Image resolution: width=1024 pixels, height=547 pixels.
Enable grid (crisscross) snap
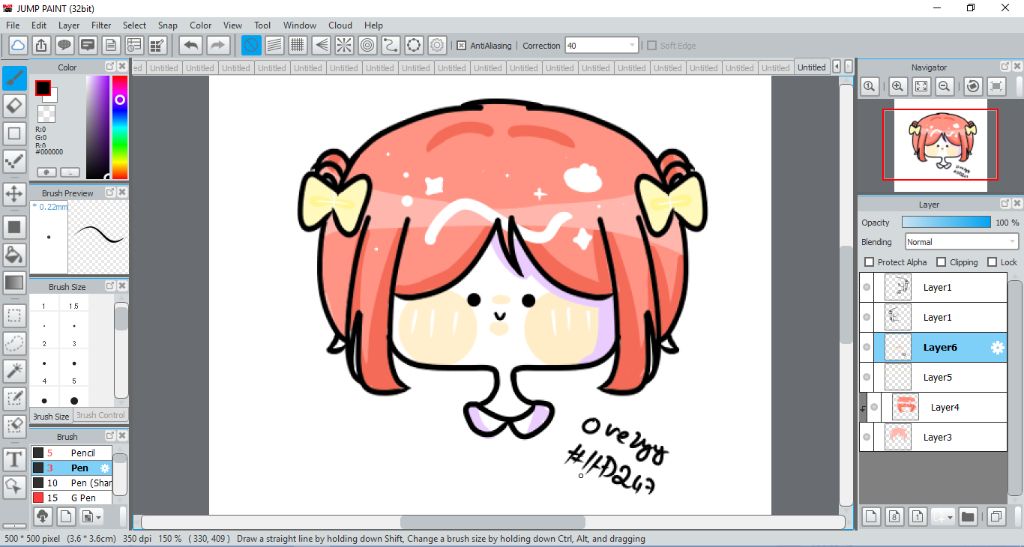(298, 45)
